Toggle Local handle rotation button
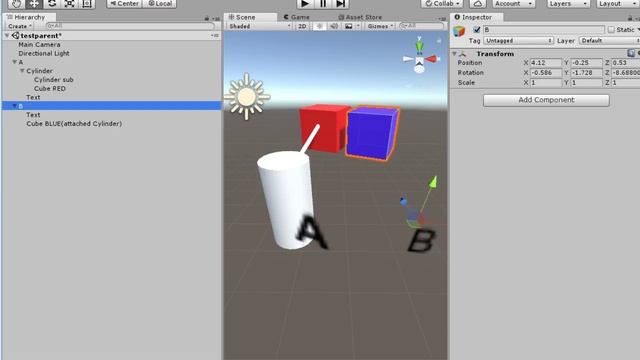This screenshot has height=360, width=640. coord(160,4)
